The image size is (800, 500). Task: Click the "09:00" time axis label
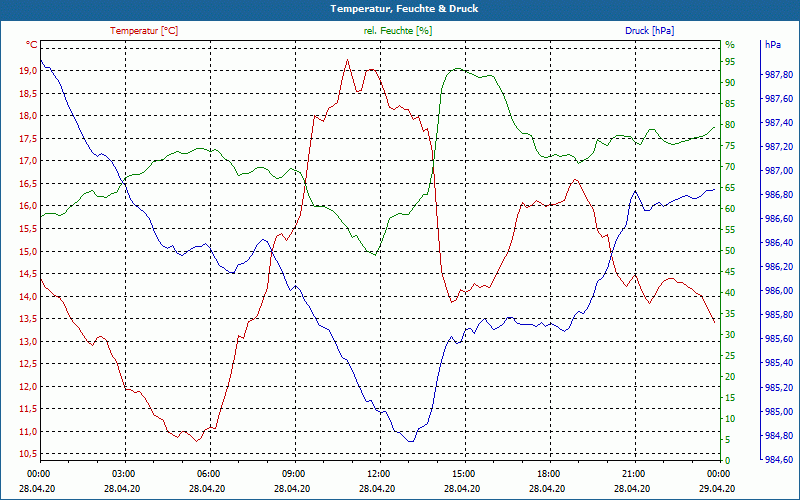[293, 473]
